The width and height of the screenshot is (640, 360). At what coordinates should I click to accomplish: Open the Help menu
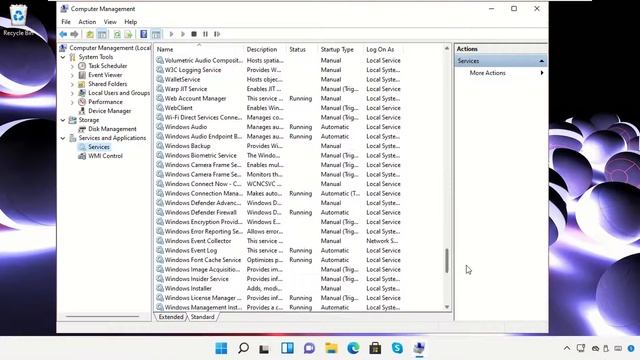coord(131,22)
